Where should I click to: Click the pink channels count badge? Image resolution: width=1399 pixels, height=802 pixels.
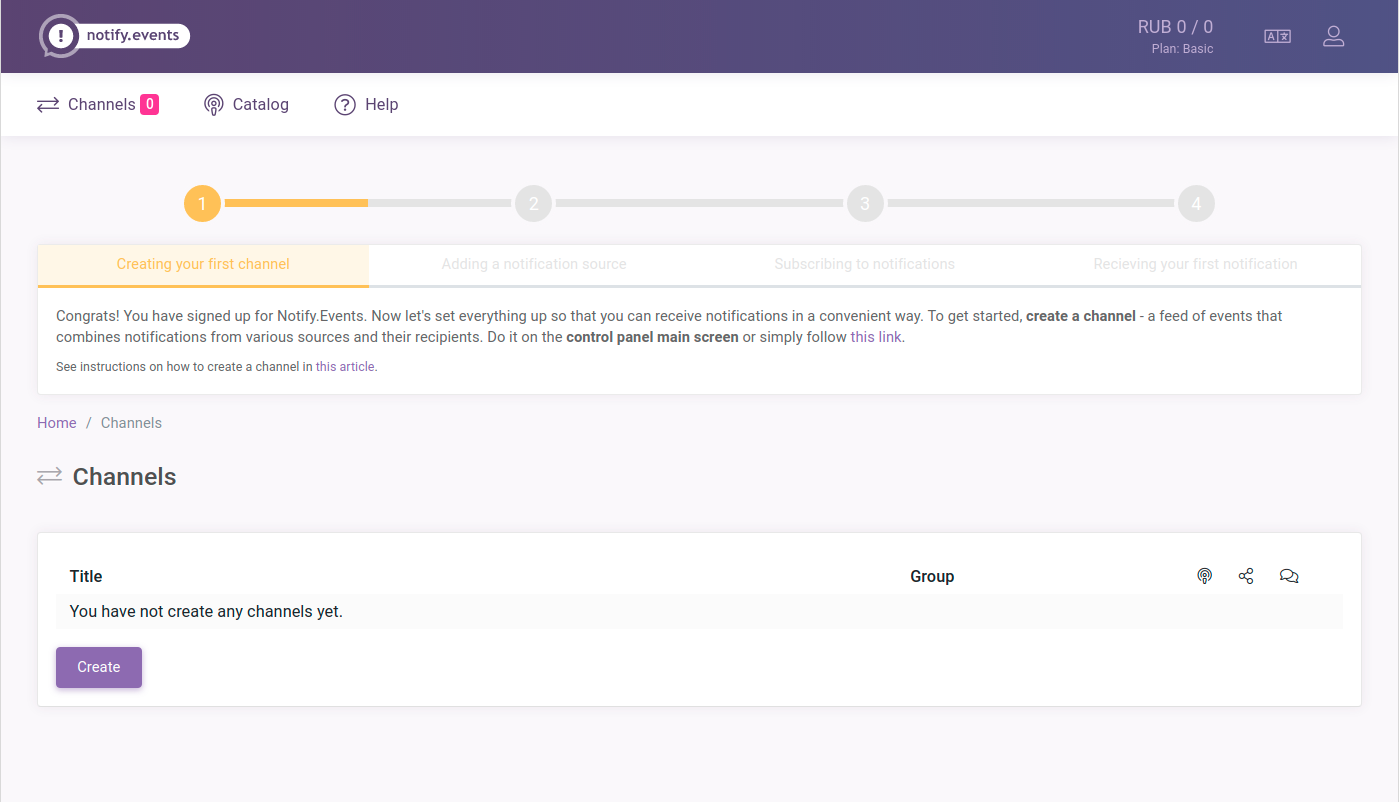pyautogui.click(x=149, y=104)
